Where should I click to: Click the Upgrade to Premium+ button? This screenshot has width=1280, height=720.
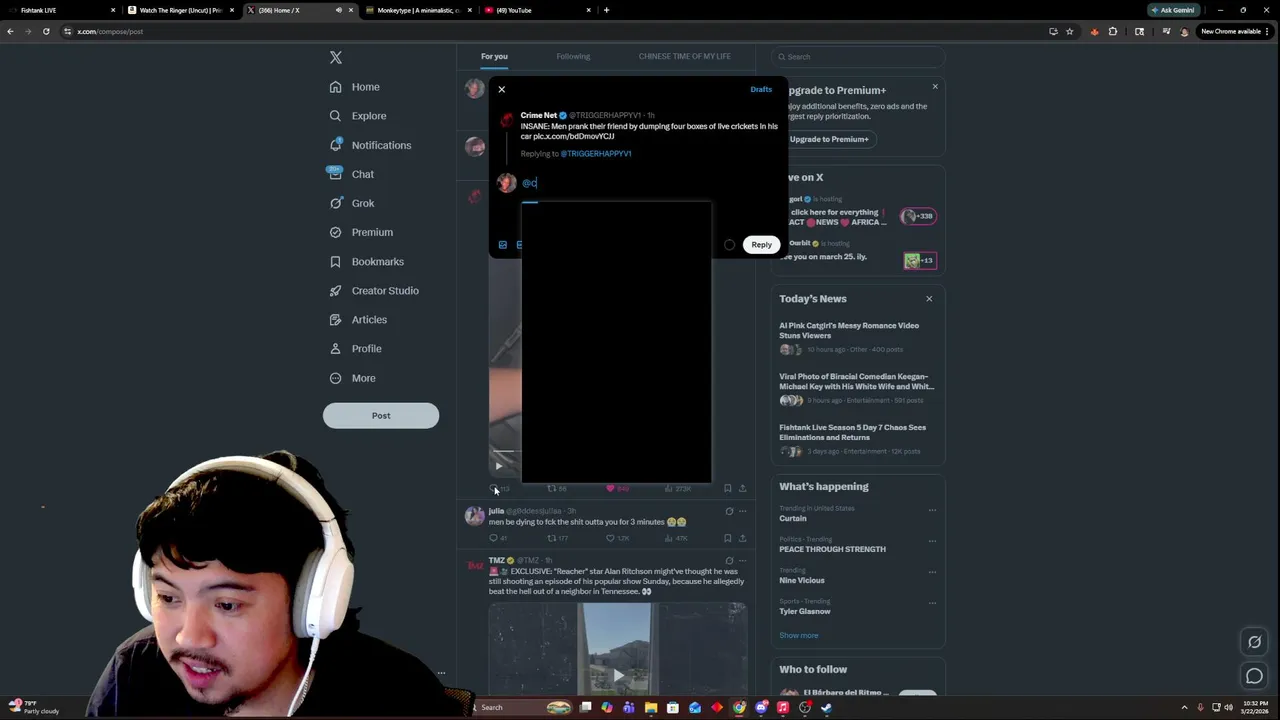point(829,139)
